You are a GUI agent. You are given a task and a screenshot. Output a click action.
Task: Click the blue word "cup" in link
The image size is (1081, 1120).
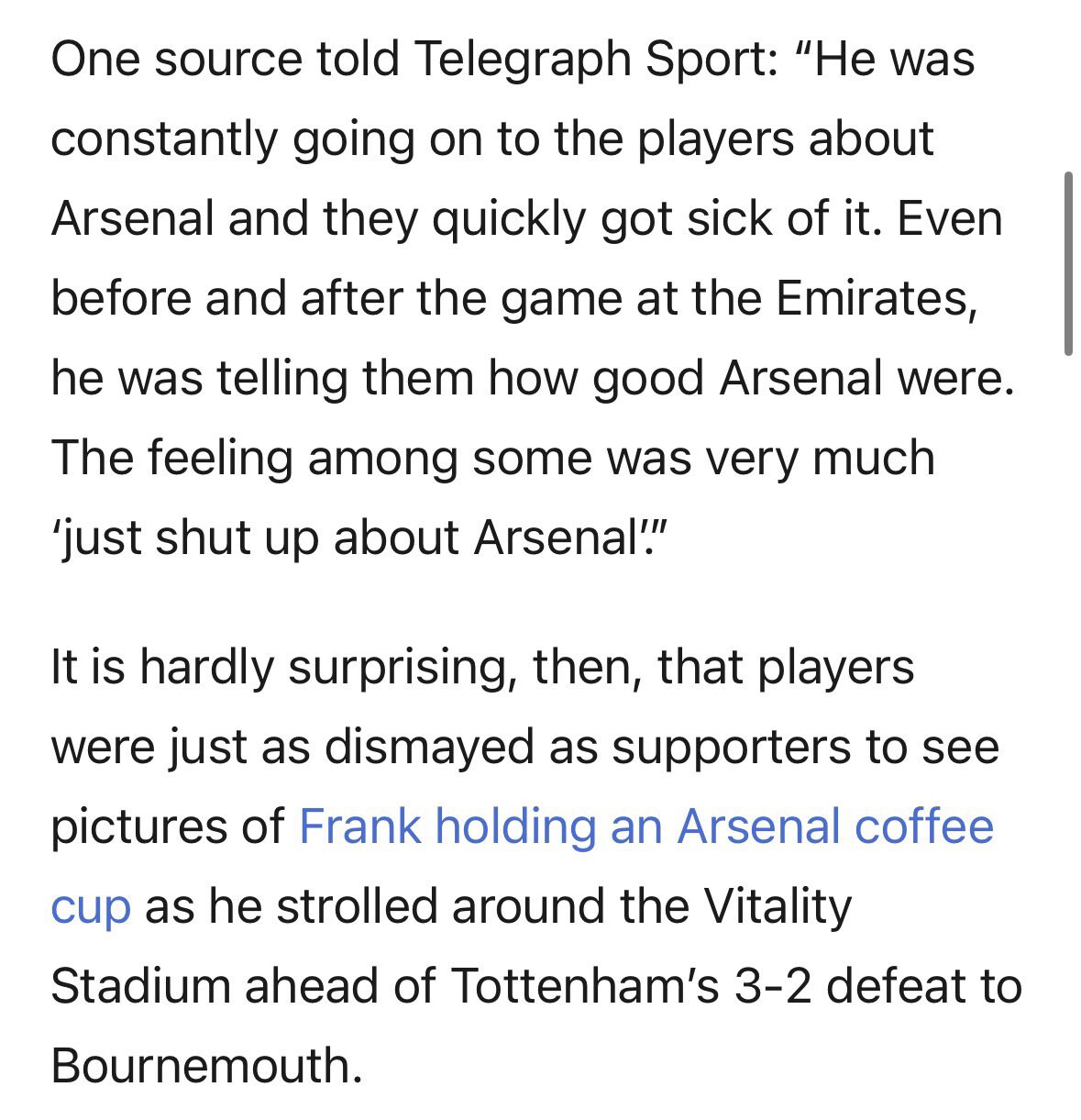click(91, 908)
